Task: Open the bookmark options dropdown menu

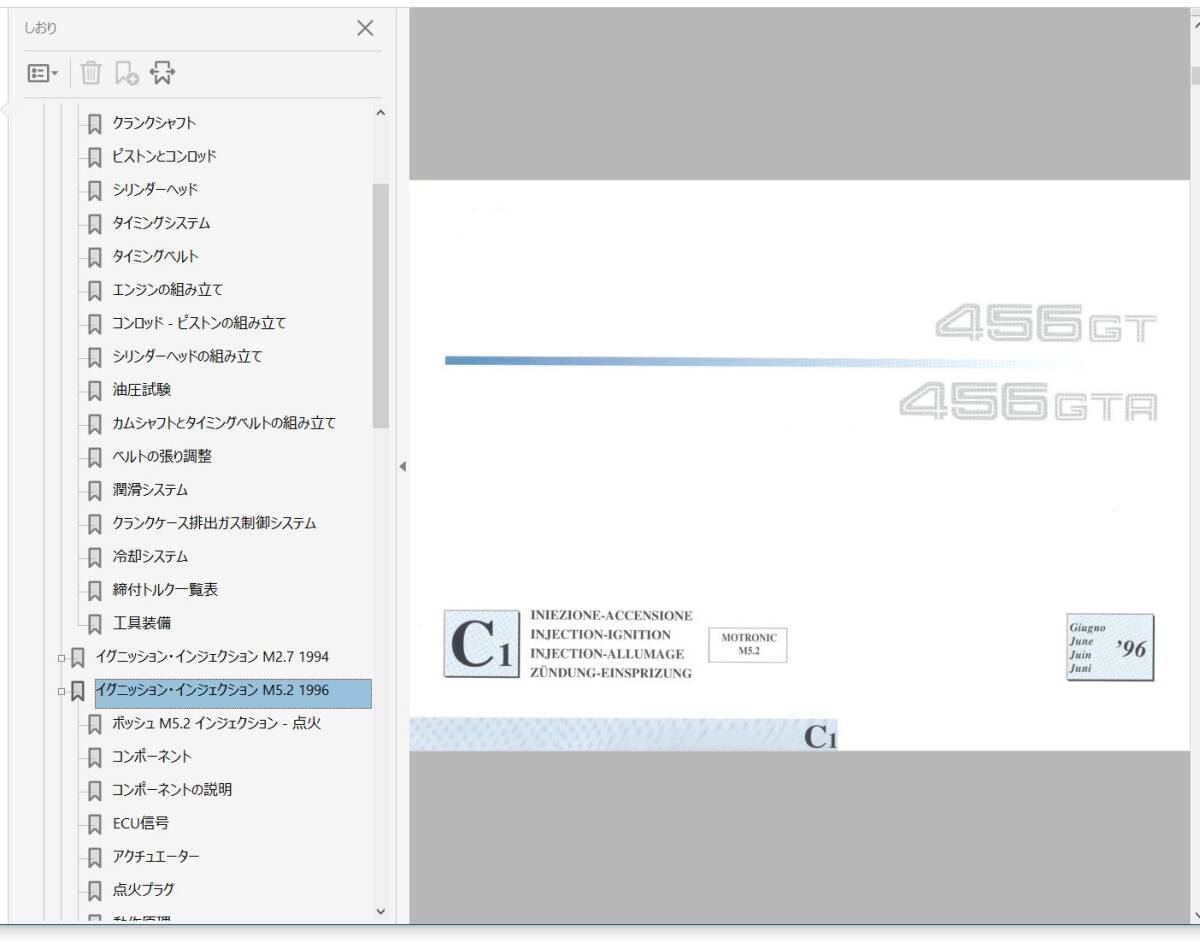Action: [43, 73]
